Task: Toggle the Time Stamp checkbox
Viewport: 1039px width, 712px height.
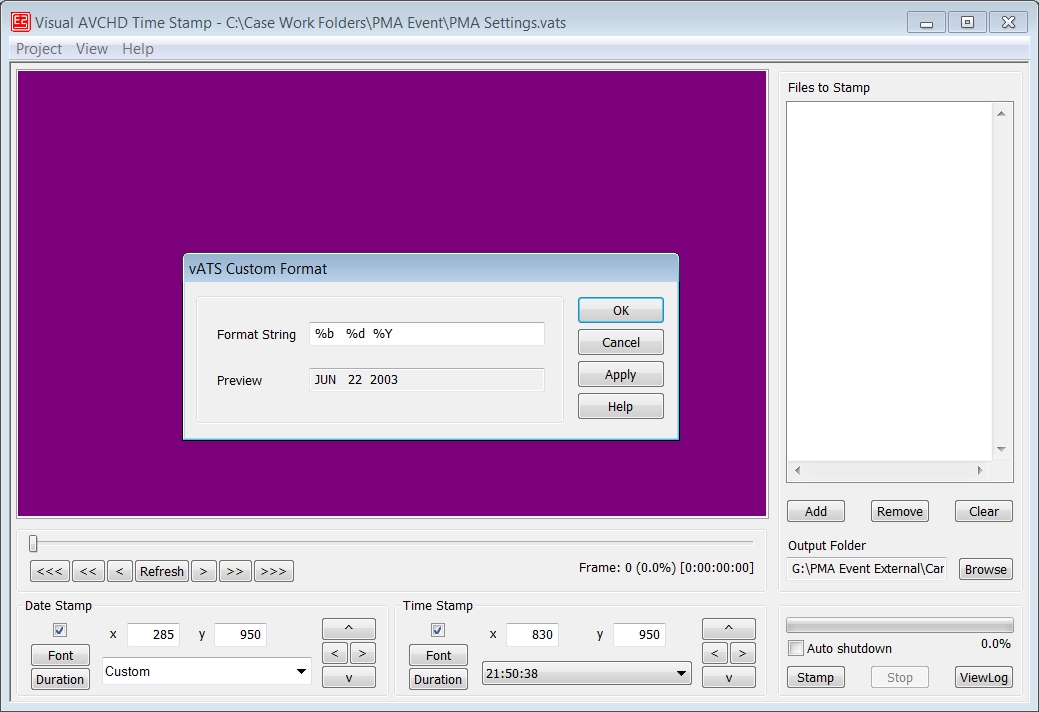Action: [437, 630]
